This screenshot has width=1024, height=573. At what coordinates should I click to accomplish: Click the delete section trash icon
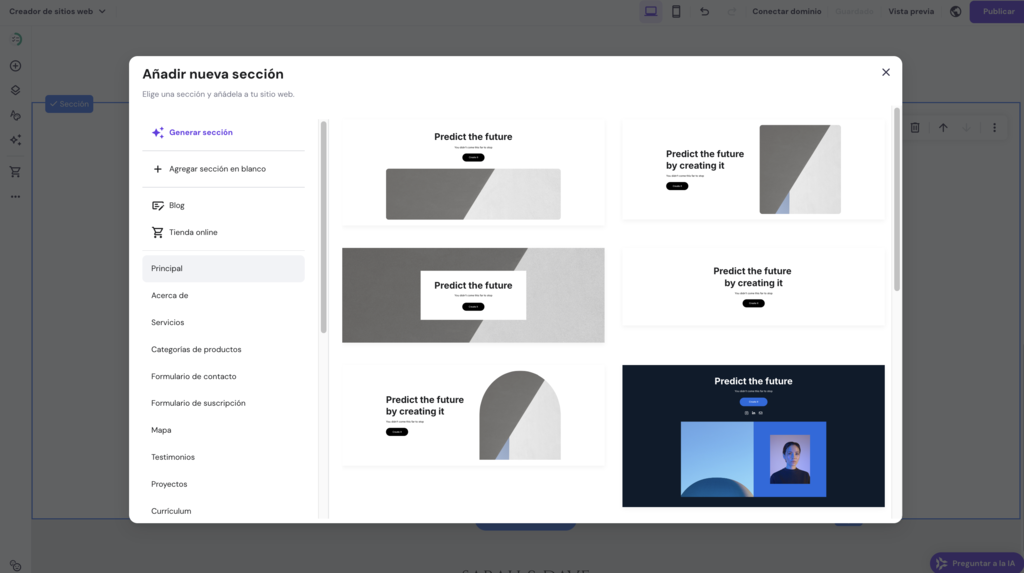click(x=915, y=128)
